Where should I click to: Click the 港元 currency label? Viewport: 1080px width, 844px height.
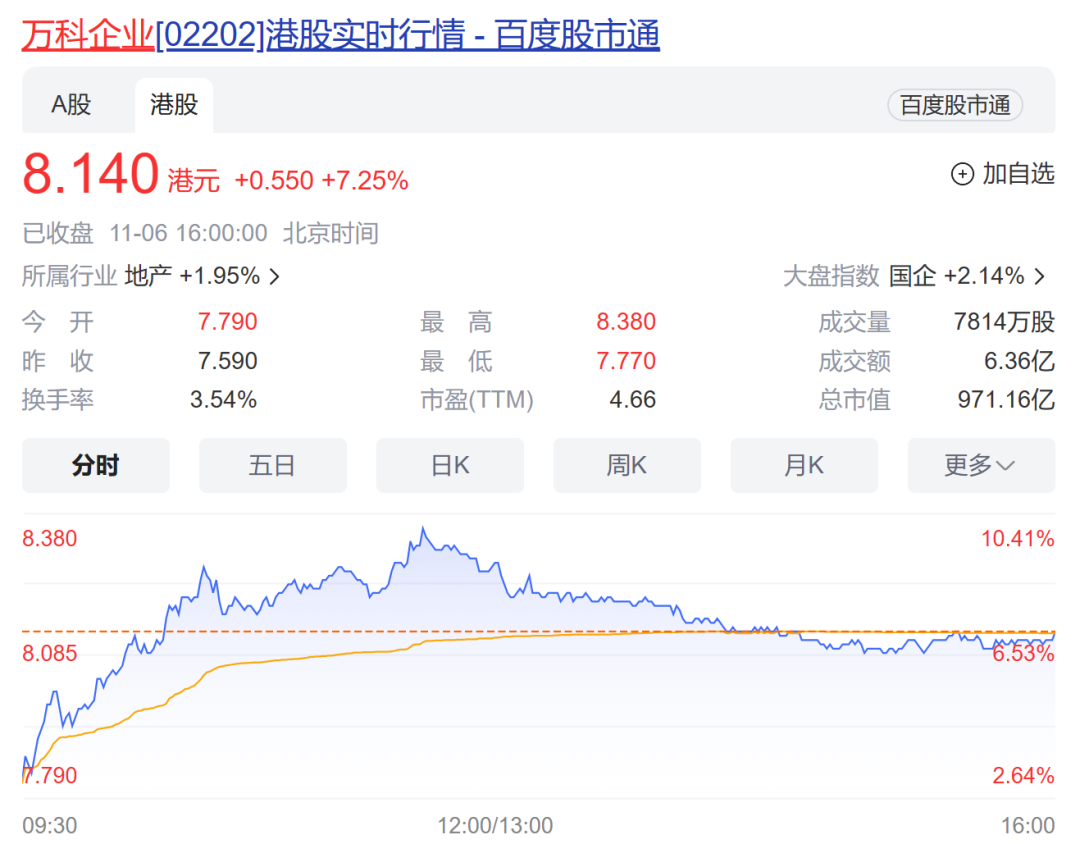coord(194,181)
